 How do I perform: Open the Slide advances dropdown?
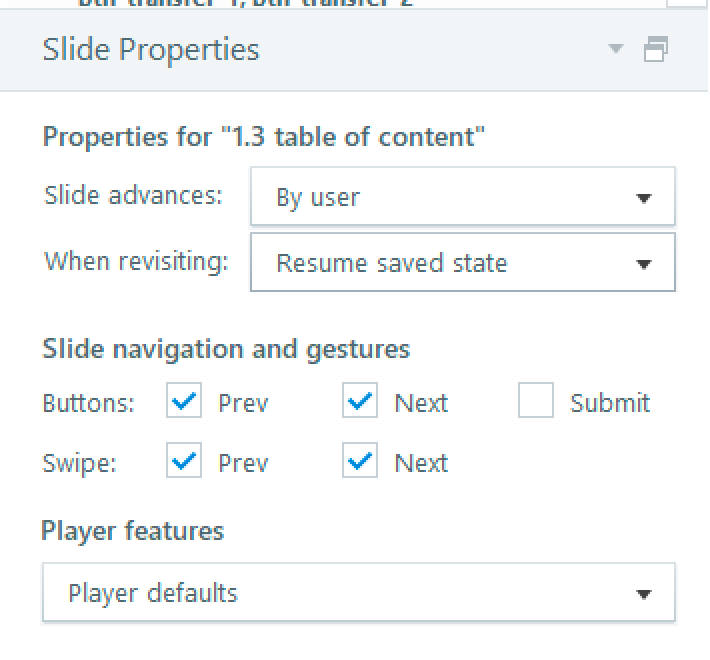pyautogui.click(x=462, y=197)
